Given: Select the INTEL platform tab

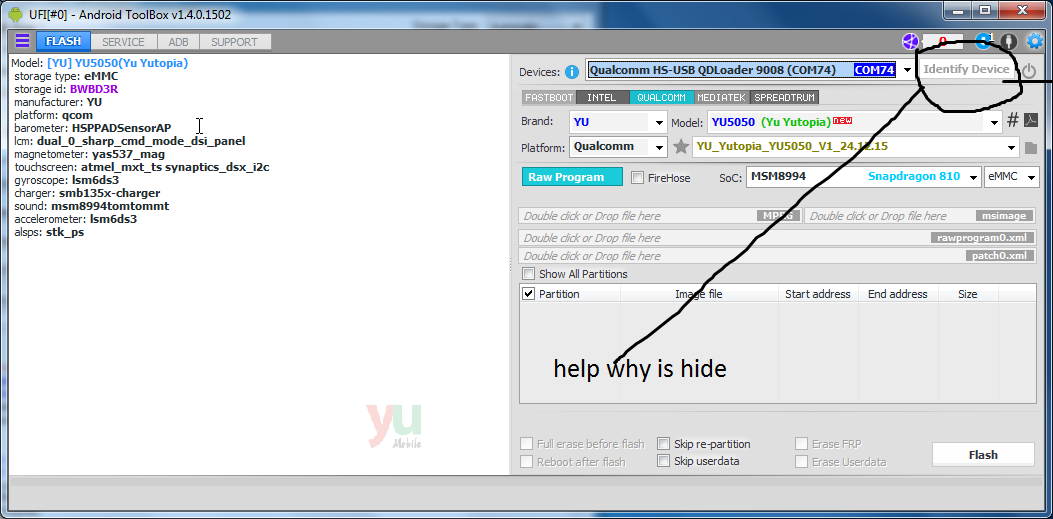Looking at the screenshot, I should tap(602, 97).
